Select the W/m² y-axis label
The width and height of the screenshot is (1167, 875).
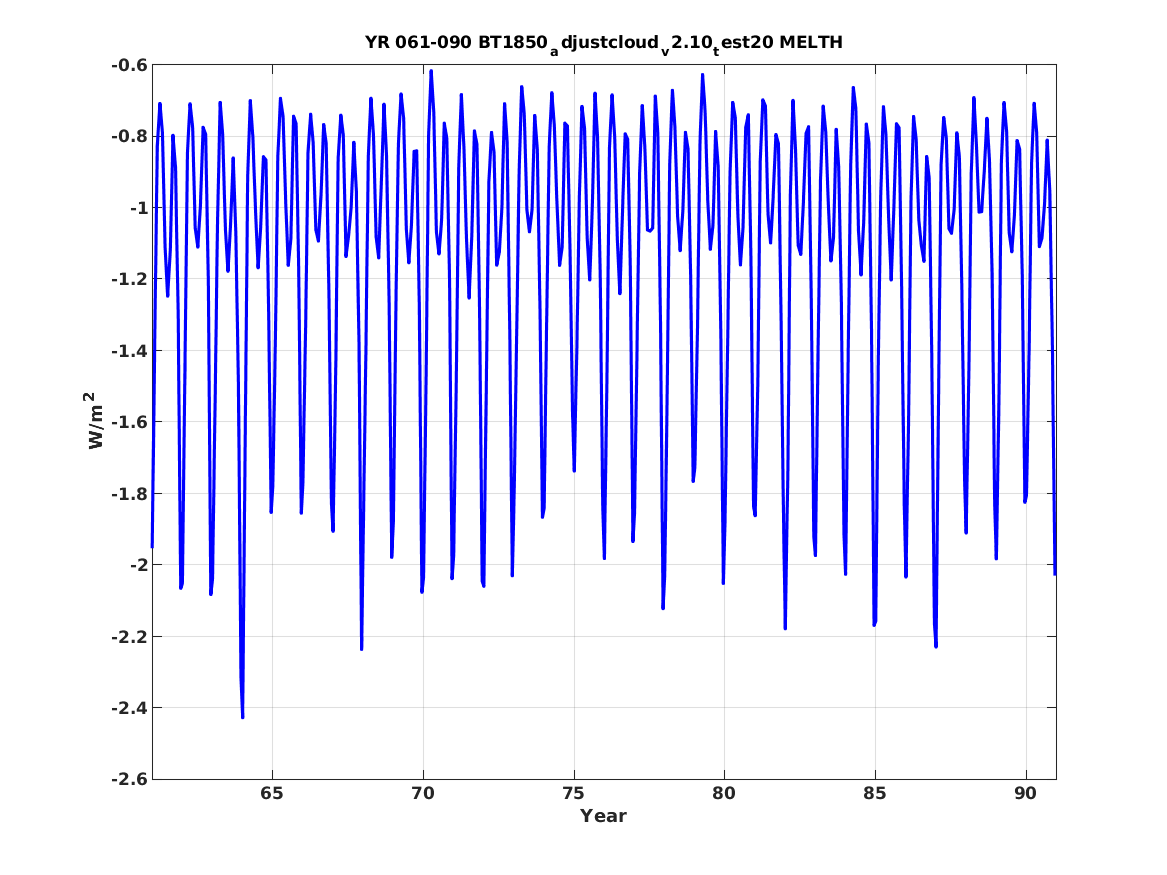[95, 420]
